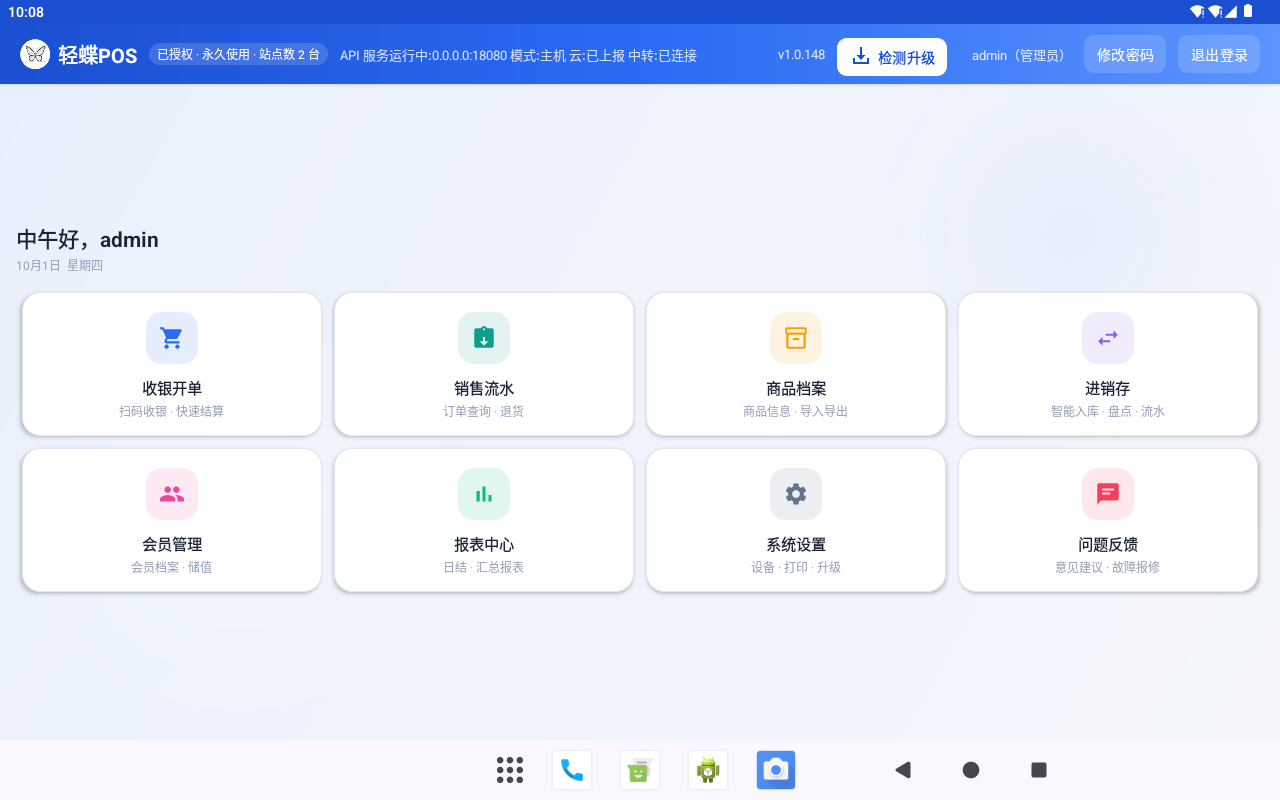
Task: Open the 问题反馈 message icon
Action: pos(1108,494)
